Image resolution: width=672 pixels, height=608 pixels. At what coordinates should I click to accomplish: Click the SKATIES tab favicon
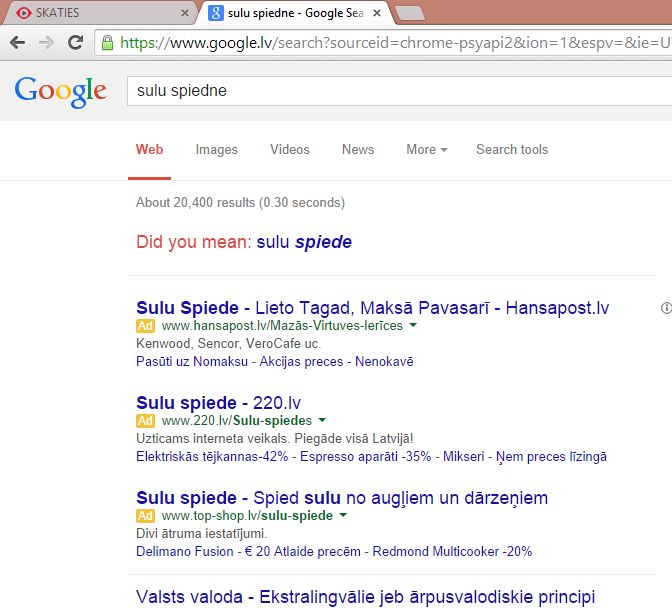(24, 13)
